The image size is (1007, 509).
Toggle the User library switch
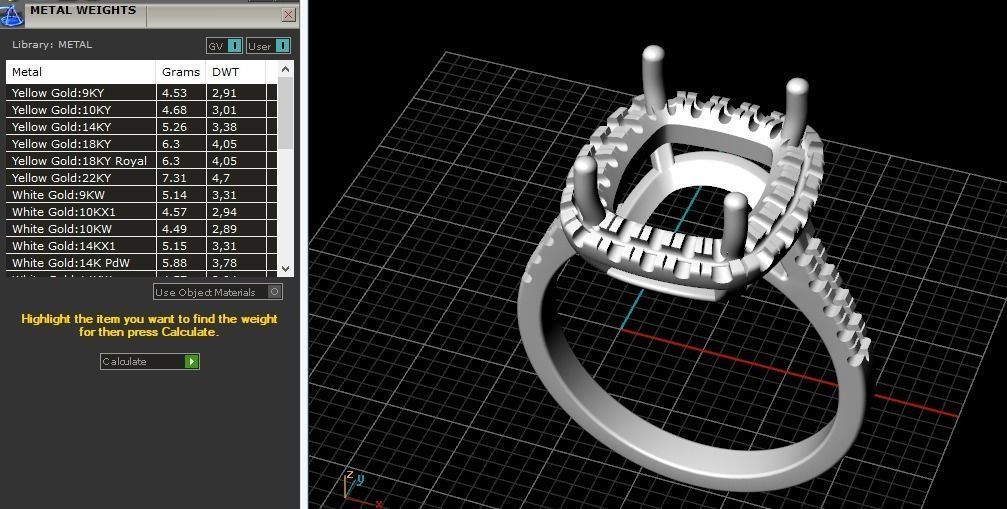[268, 46]
